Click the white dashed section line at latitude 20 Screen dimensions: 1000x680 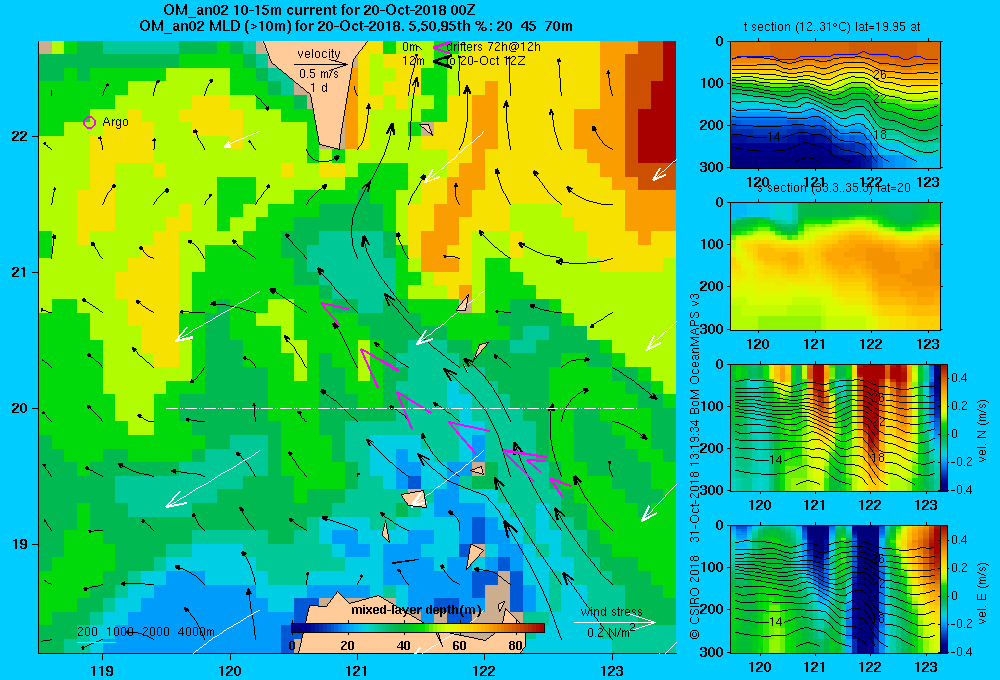(401, 408)
